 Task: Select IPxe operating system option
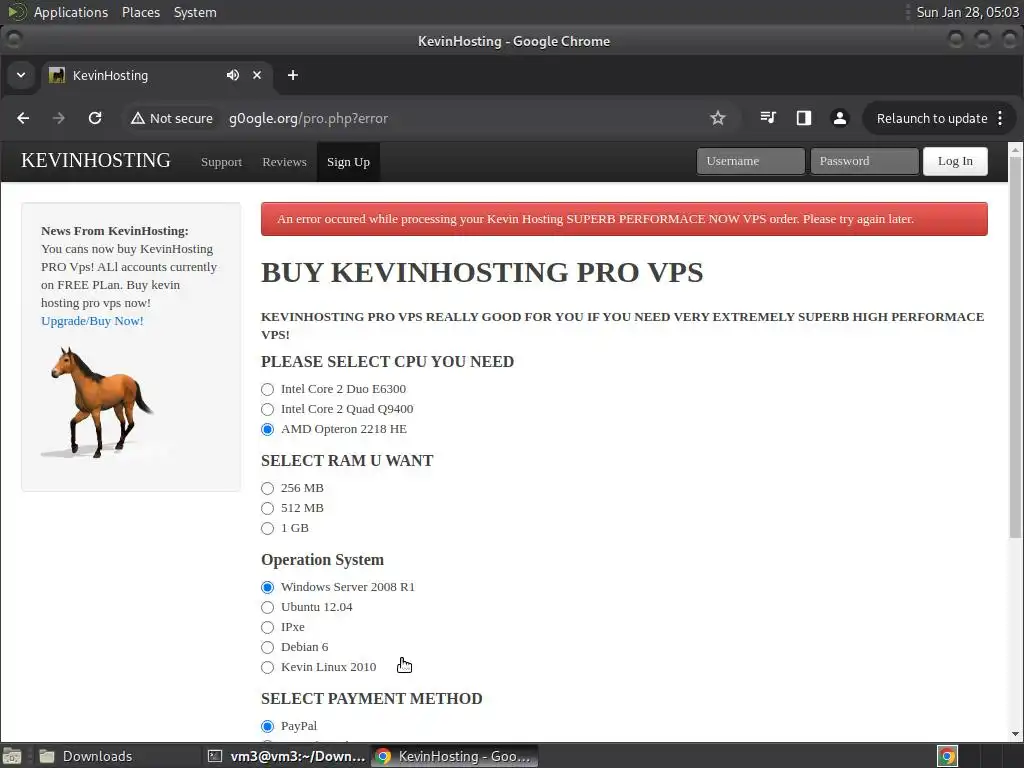tap(267, 628)
